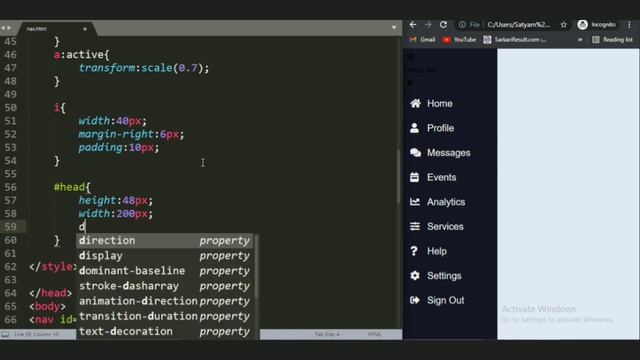Image resolution: width=640 pixels, height=360 pixels.
Task: Click the '<body>' tag line
Action: 47,306
